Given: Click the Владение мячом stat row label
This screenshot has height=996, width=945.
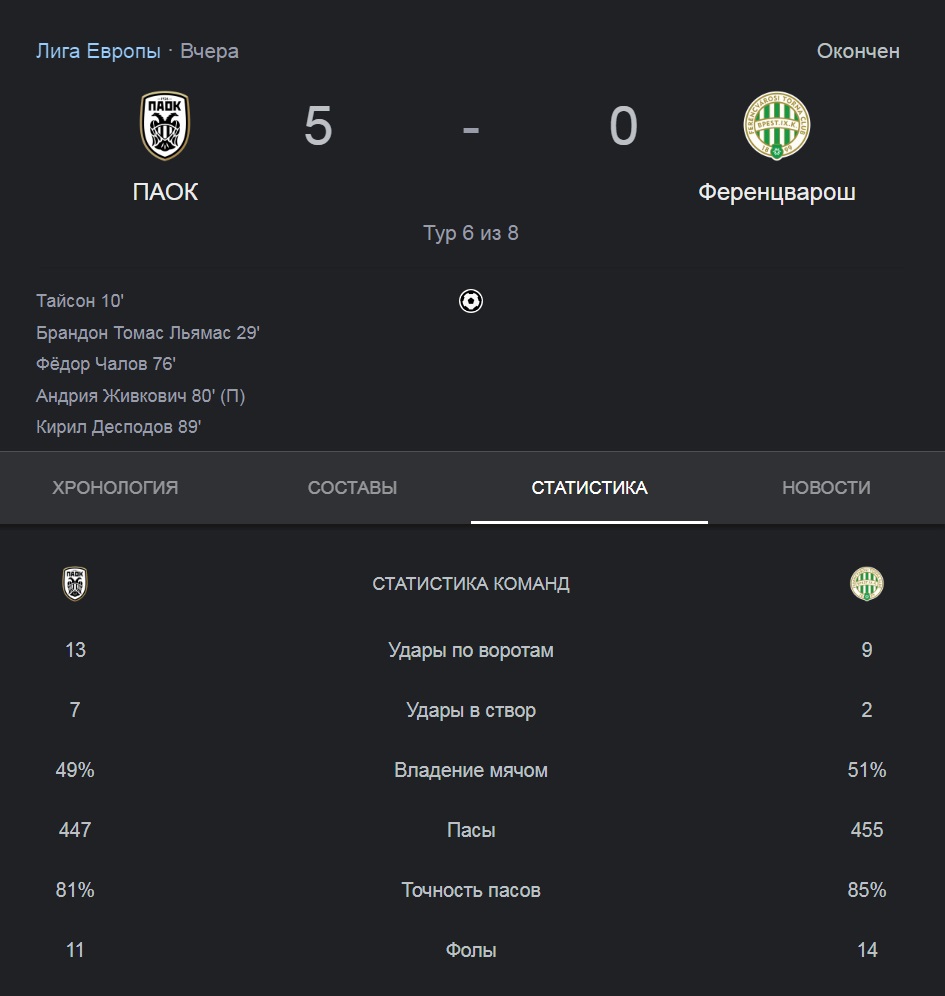Looking at the screenshot, I should (471, 771).
